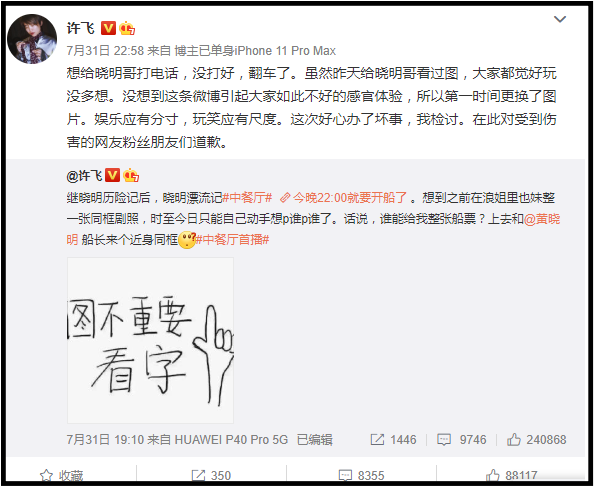This screenshot has height=487, width=594.
Task: Click the V badge in the reposted header
Action: point(113,175)
